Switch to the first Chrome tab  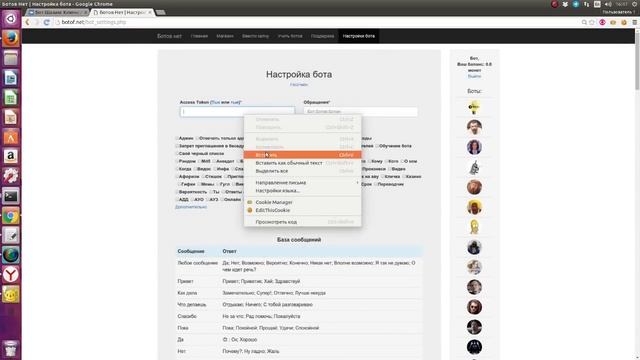pyautogui.click(x=56, y=12)
